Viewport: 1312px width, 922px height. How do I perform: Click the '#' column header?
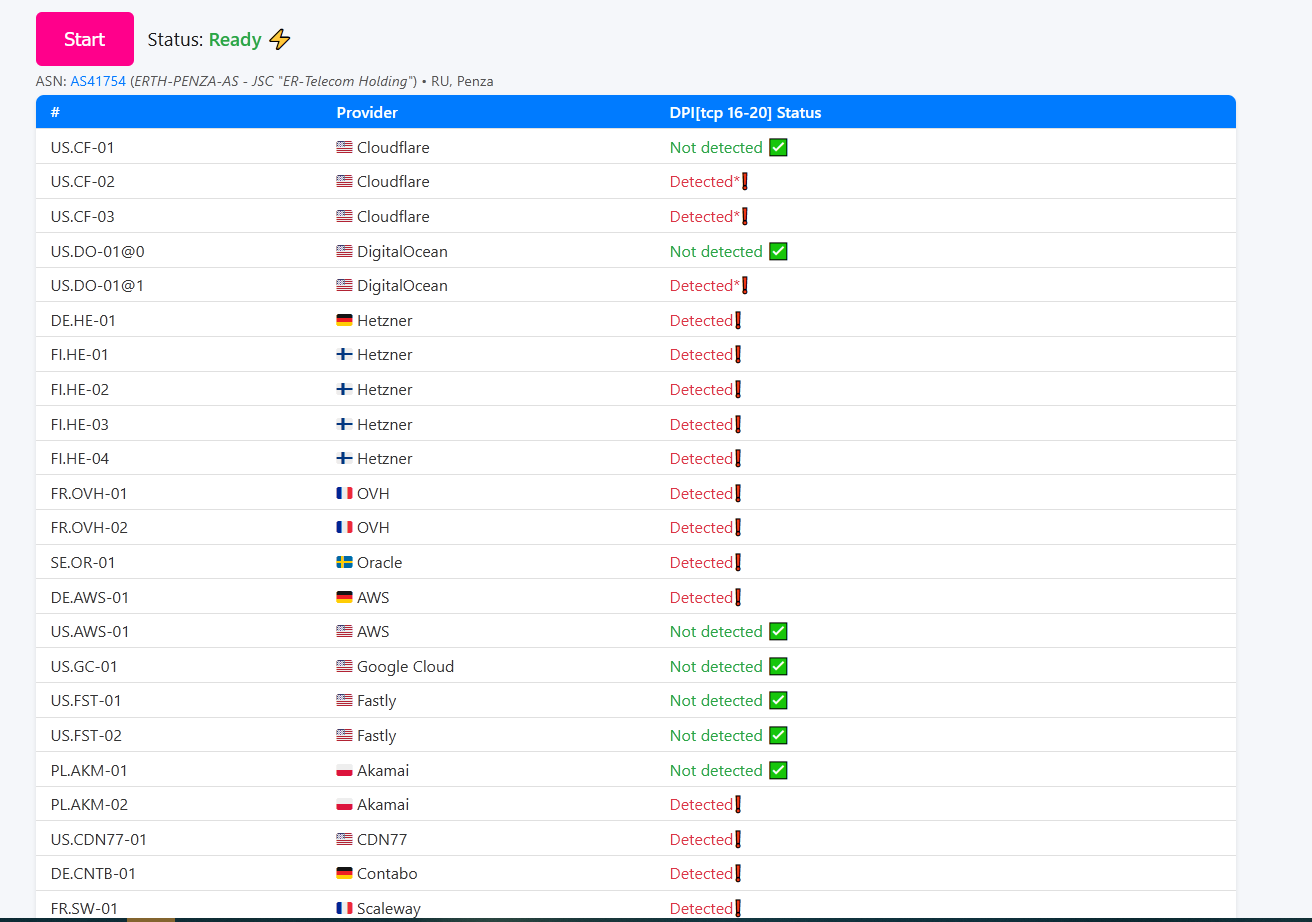(56, 113)
